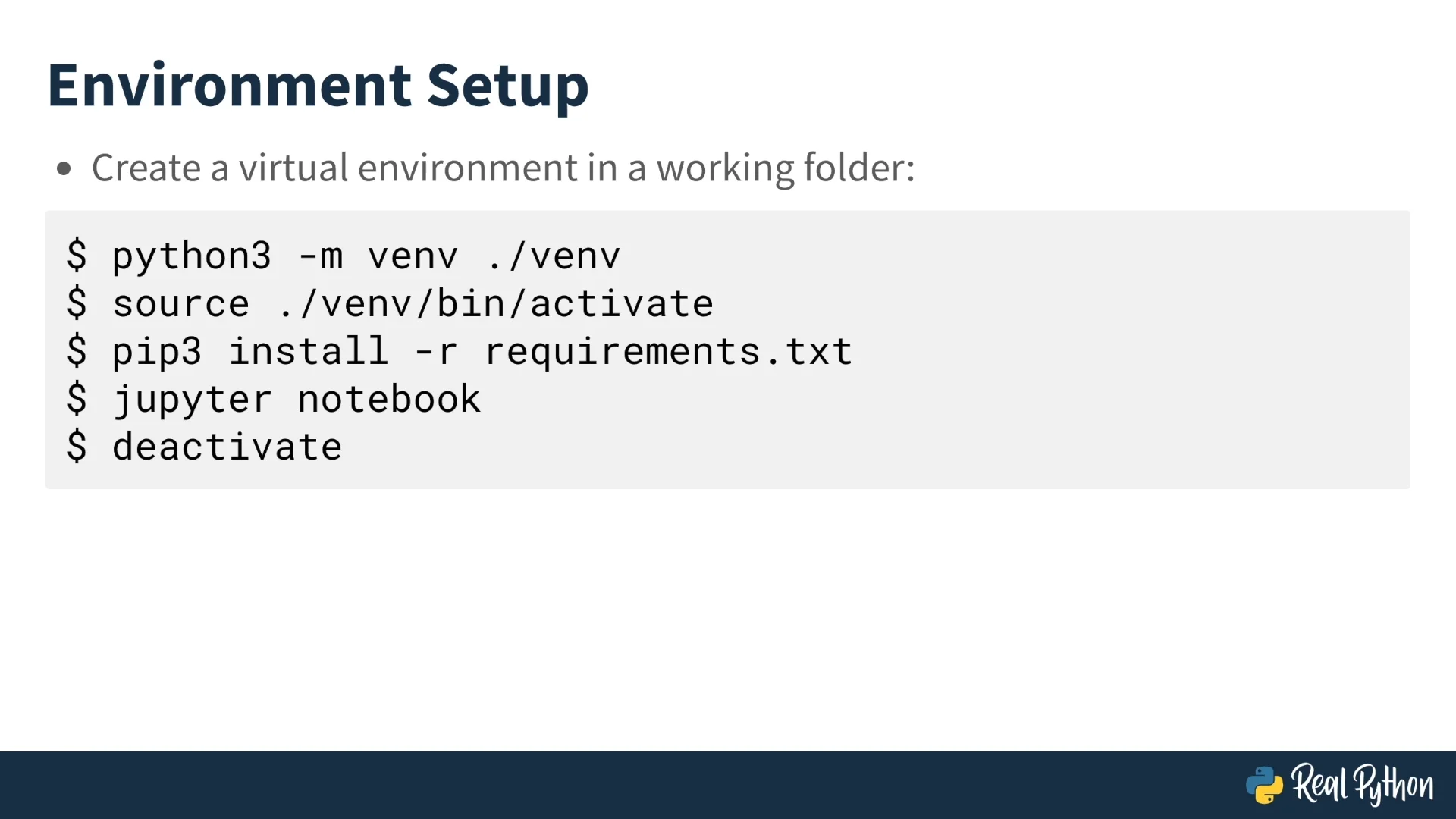Click the dollar prompt before source
The width and height of the screenshot is (1456, 819).
77,303
